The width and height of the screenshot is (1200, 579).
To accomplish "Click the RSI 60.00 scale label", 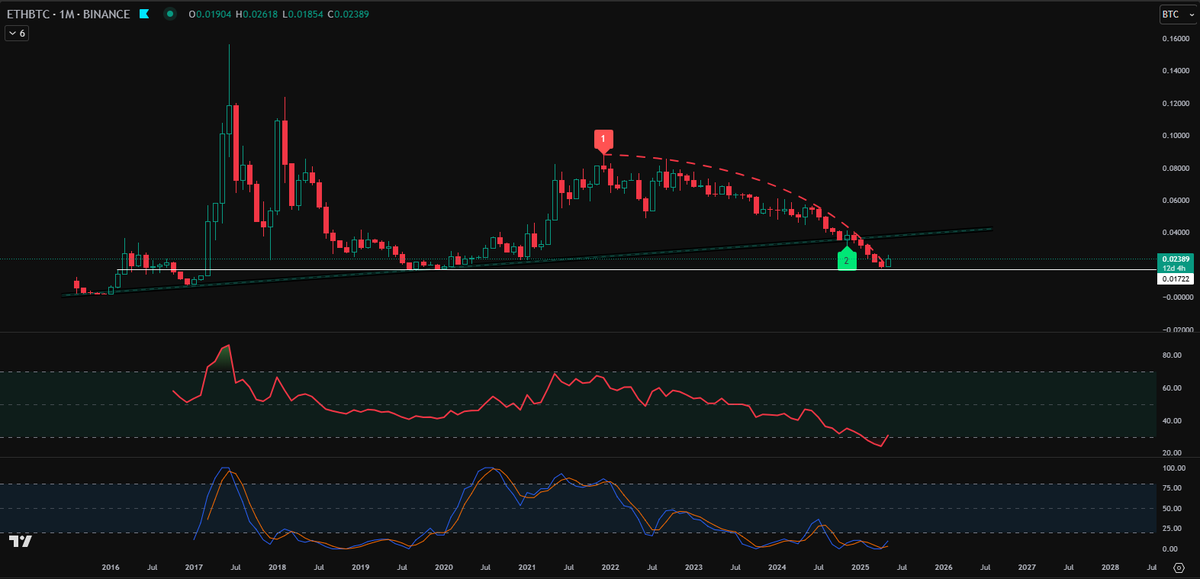I will 1173,388.
